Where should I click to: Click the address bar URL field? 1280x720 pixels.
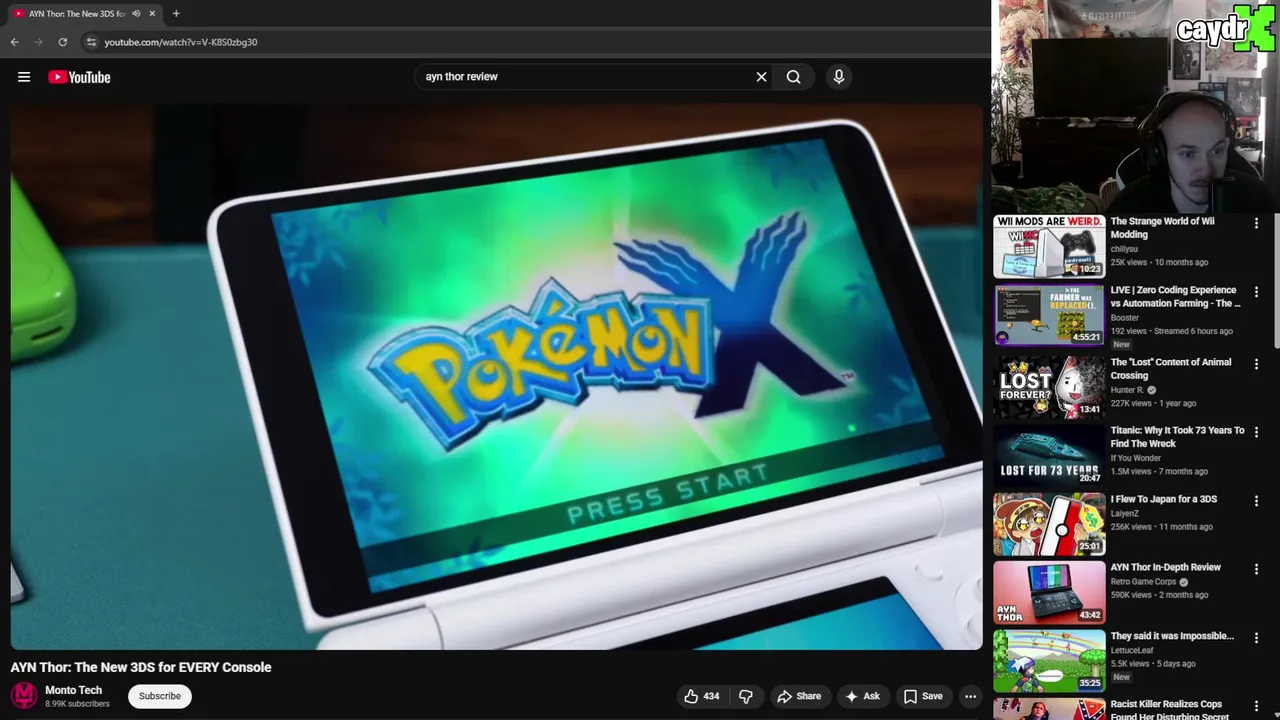coord(500,42)
